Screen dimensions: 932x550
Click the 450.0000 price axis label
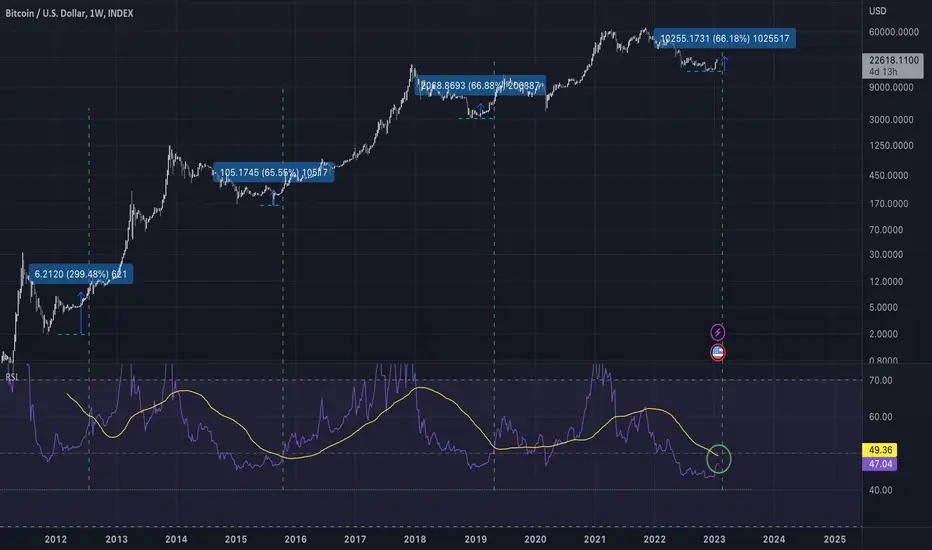[889, 175]
